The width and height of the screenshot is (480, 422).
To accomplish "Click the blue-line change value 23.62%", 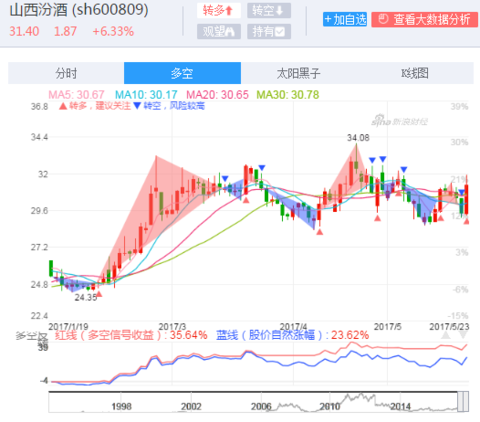I will [350, 335].
